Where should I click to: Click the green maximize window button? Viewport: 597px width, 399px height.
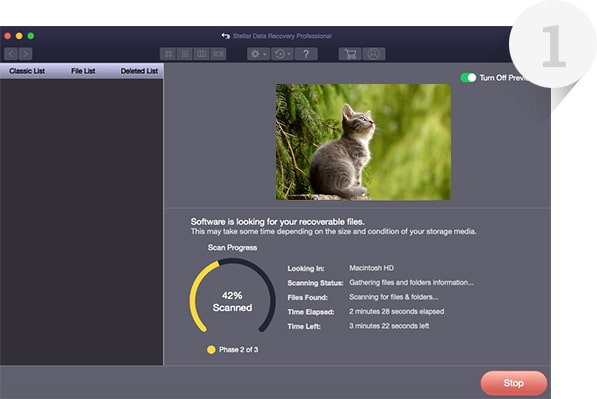(31, 36)
